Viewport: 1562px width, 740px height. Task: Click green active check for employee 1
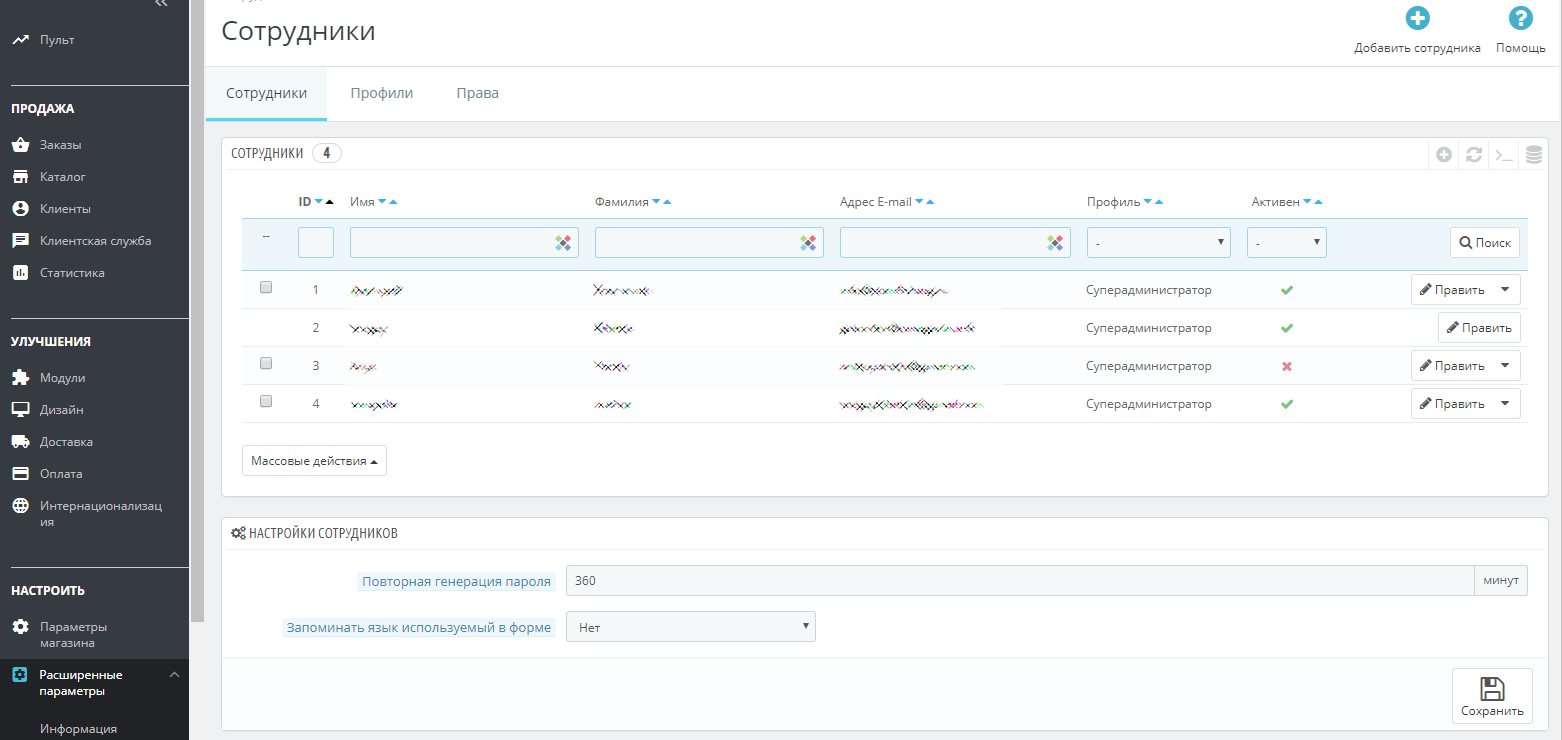1287,290
